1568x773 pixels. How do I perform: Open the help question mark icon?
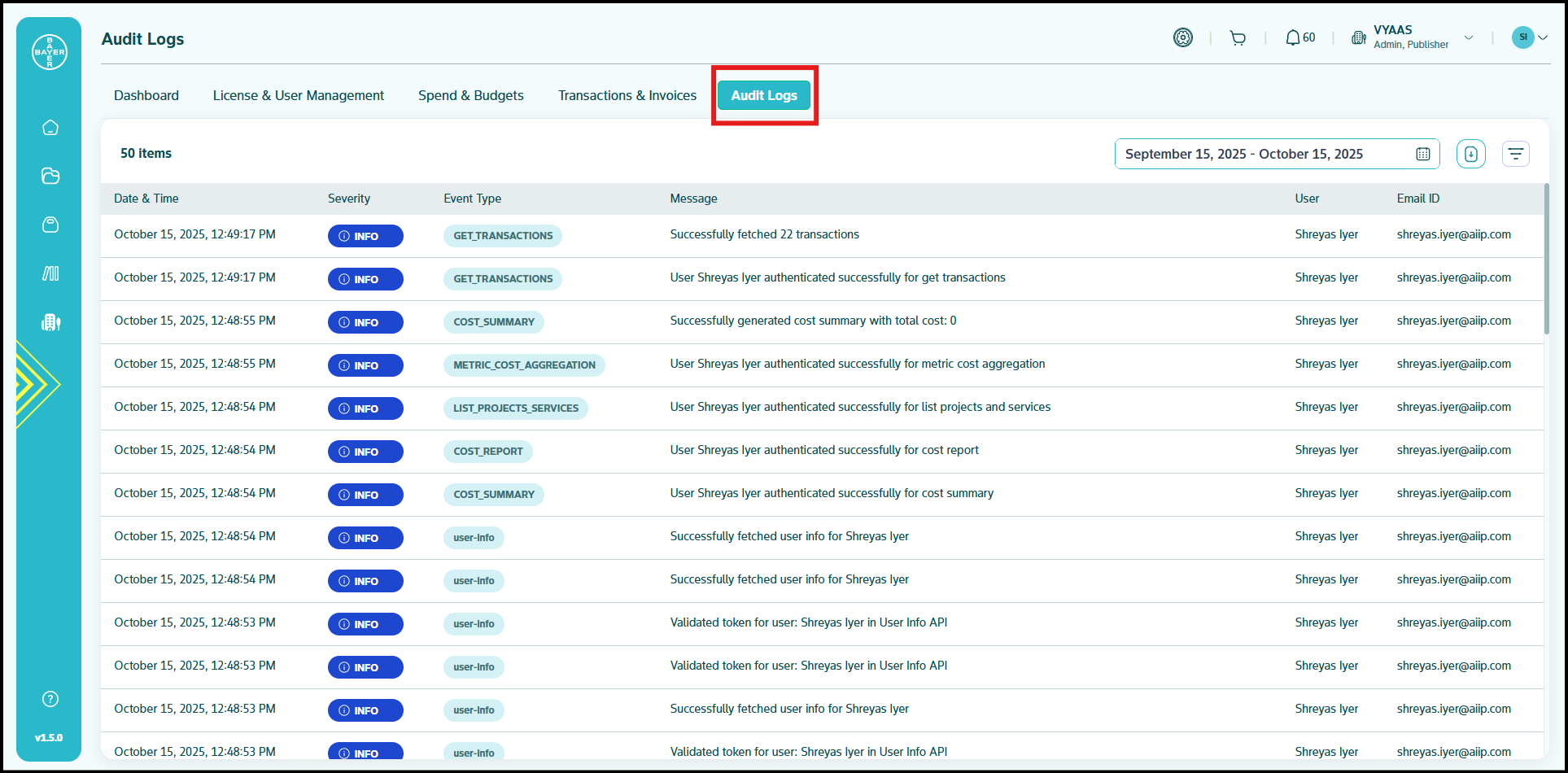[x=50, y=699]
